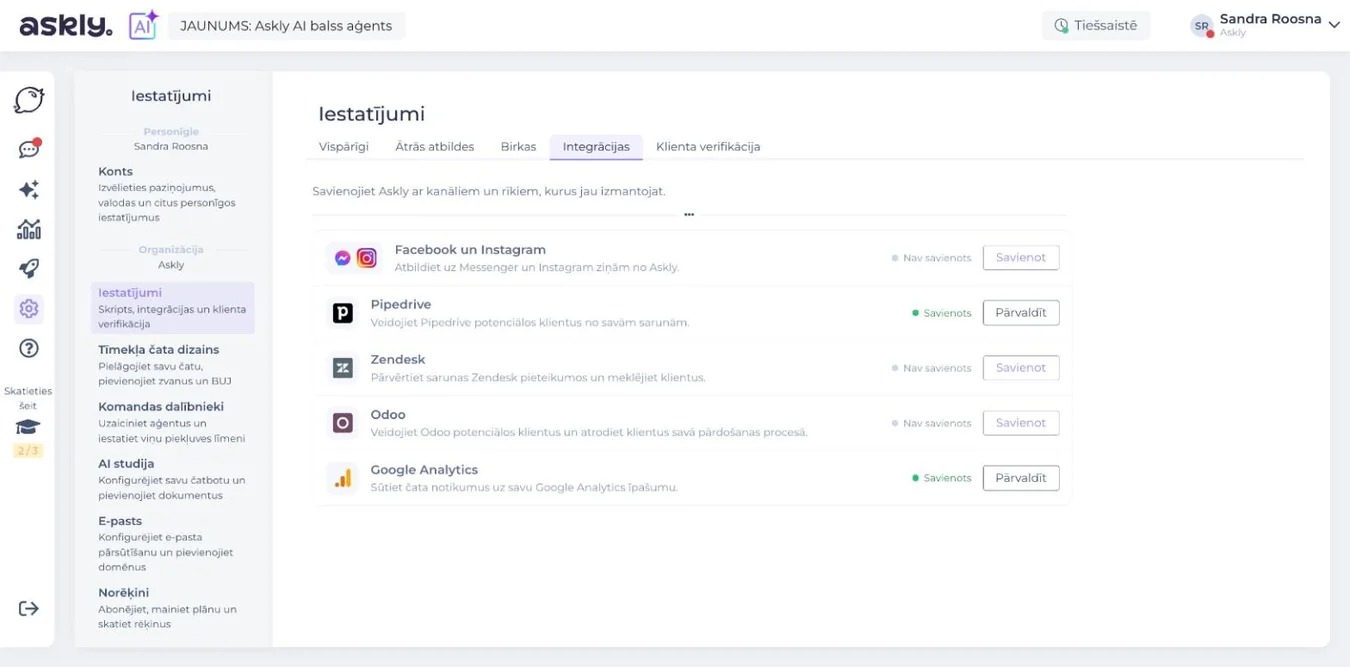Switch to the Klienta verifikācija tab
This screenshot has width=1350, height=667.
pos(708,146)
